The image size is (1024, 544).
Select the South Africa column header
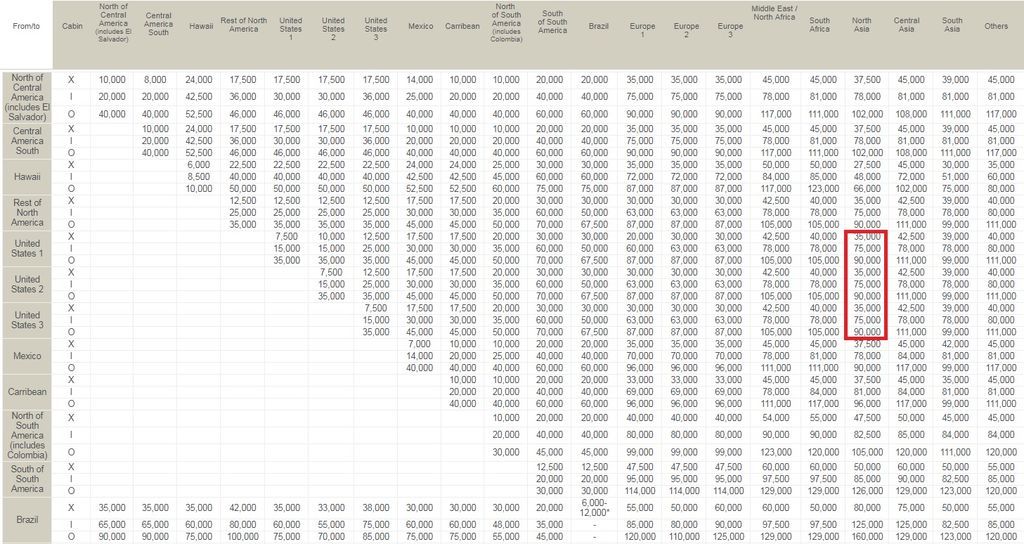click(x=820, y=25)
